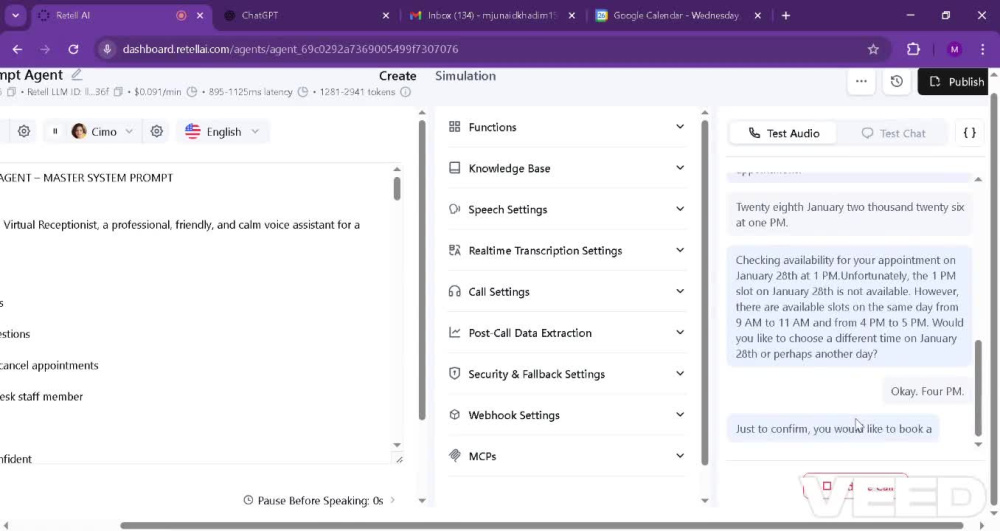Screen dimensions: 1000x531
Task: Switch to the Test Chat tab
Action: point(893,133)
